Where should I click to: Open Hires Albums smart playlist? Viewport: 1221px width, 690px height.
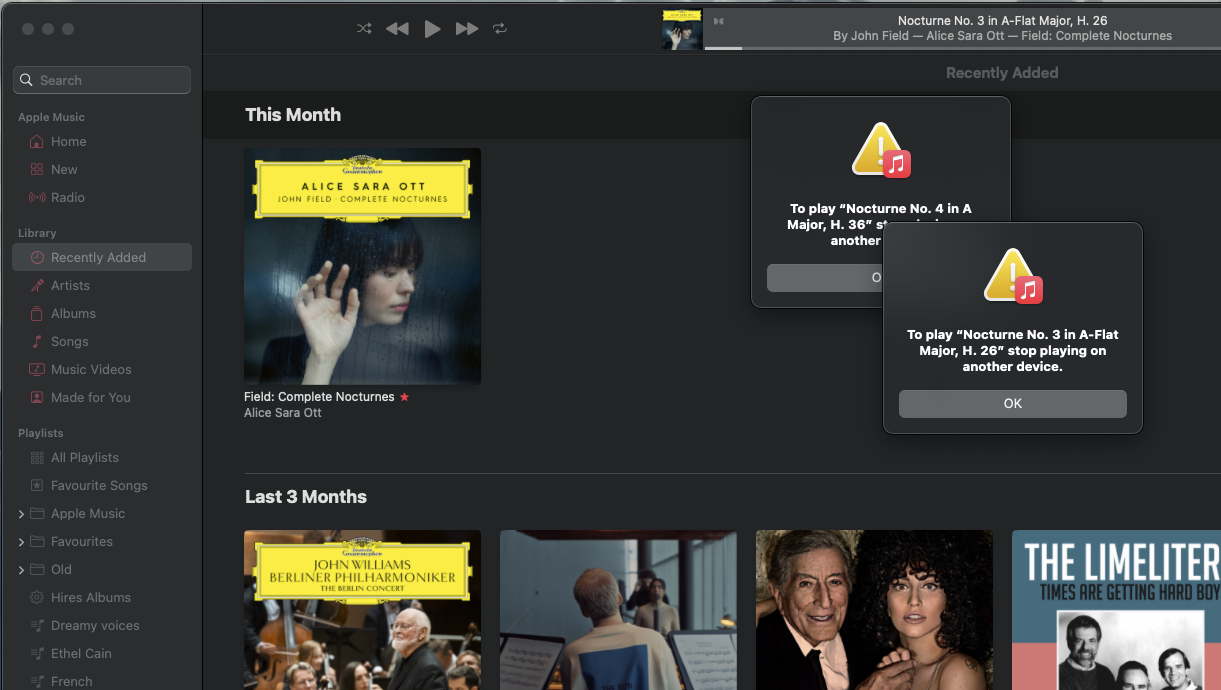pyautogui.click(x=102, y=598)
